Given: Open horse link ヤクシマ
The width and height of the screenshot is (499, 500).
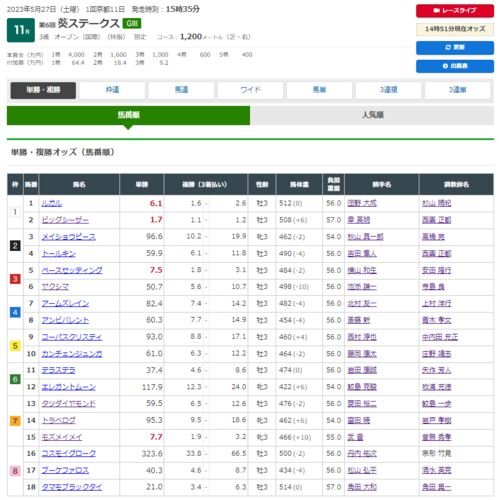Looking at the screenshot, I should tap(55, 287).
